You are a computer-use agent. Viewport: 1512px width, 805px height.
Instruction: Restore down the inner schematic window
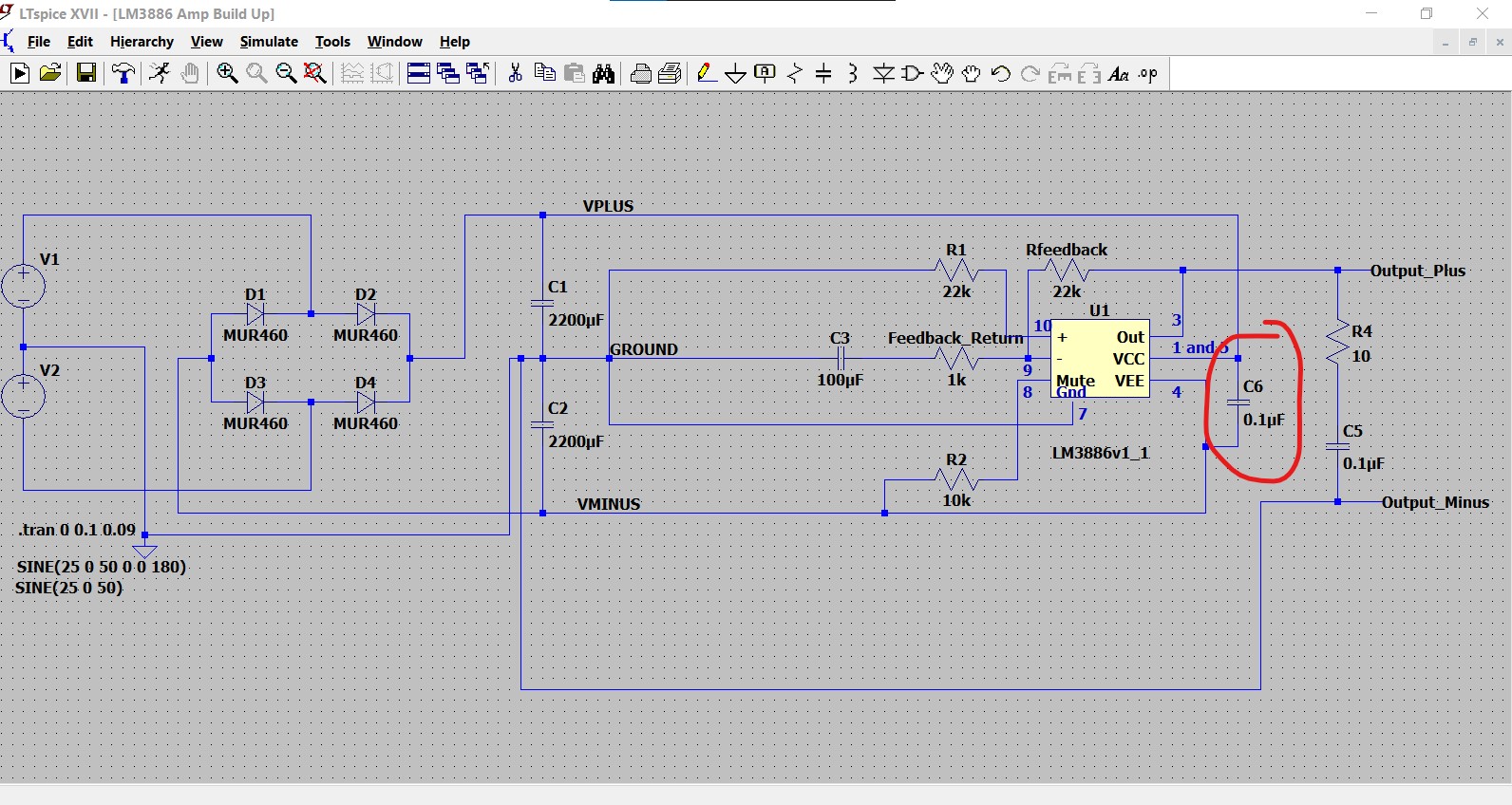(1473, 42)
